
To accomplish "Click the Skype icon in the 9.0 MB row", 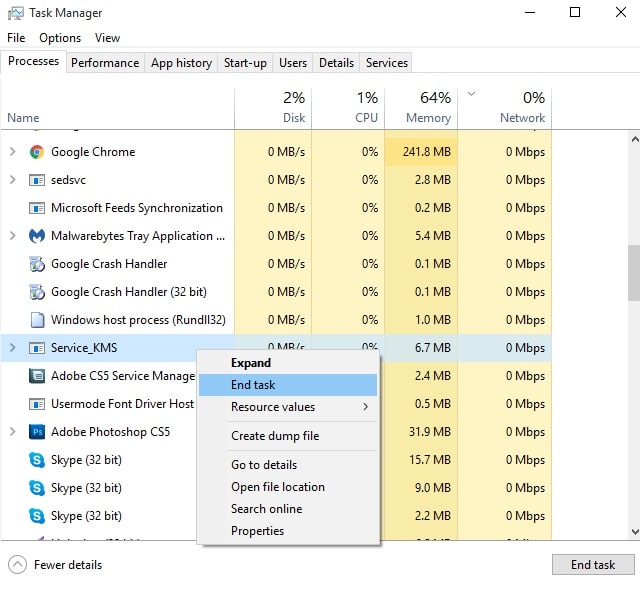I will pos(37,488).
